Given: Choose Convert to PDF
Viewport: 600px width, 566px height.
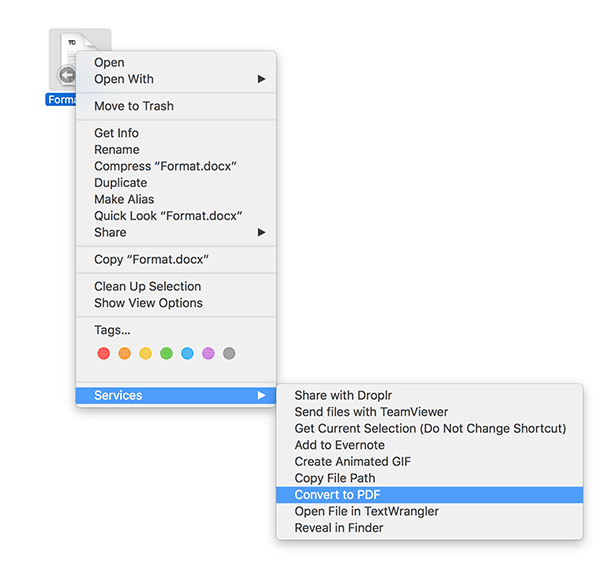Looking at the screenshot, I should point(430,495).
